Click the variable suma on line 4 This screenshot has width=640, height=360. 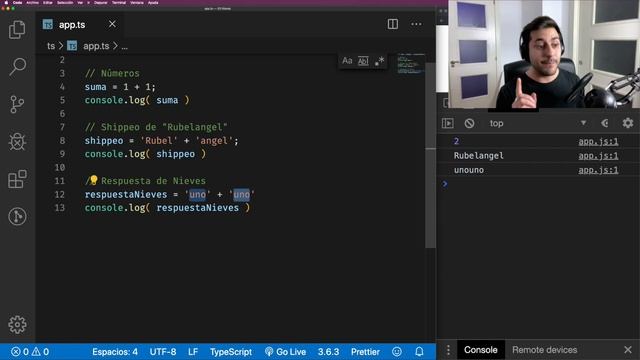click(96, 87)
